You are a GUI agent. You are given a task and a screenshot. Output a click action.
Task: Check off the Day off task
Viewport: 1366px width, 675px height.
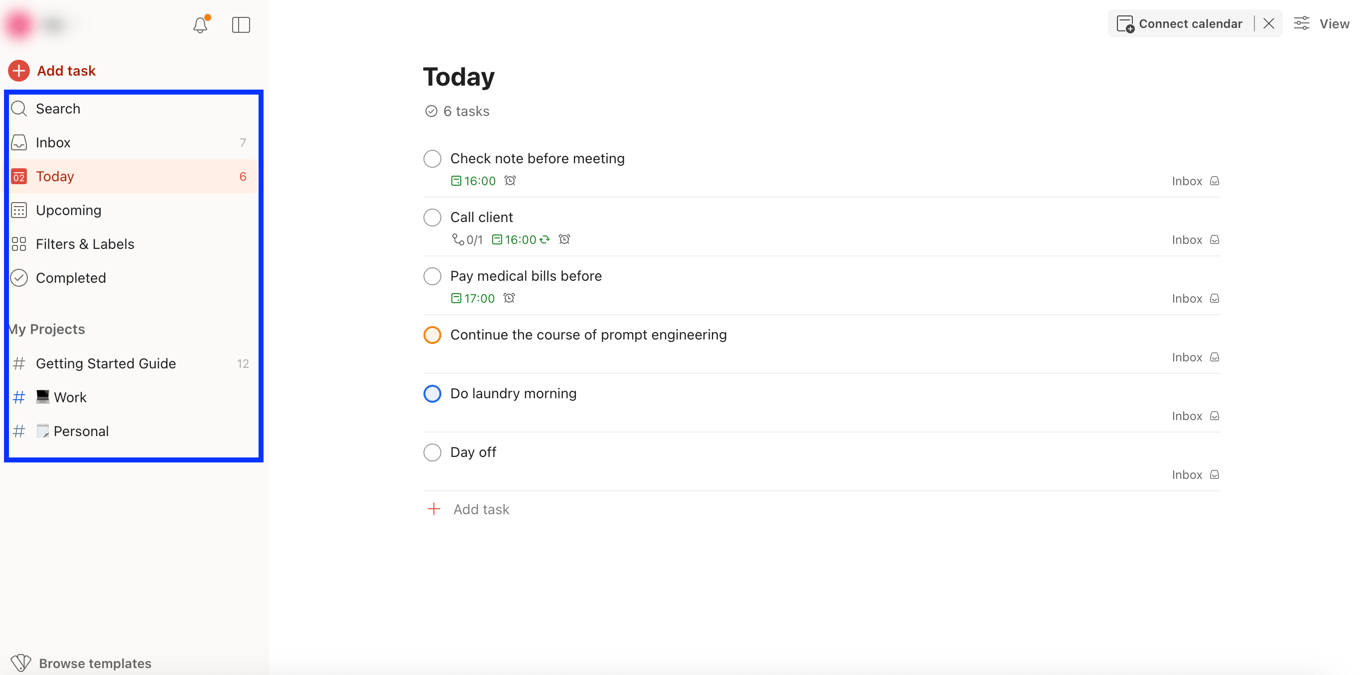[x=432, y=453]
